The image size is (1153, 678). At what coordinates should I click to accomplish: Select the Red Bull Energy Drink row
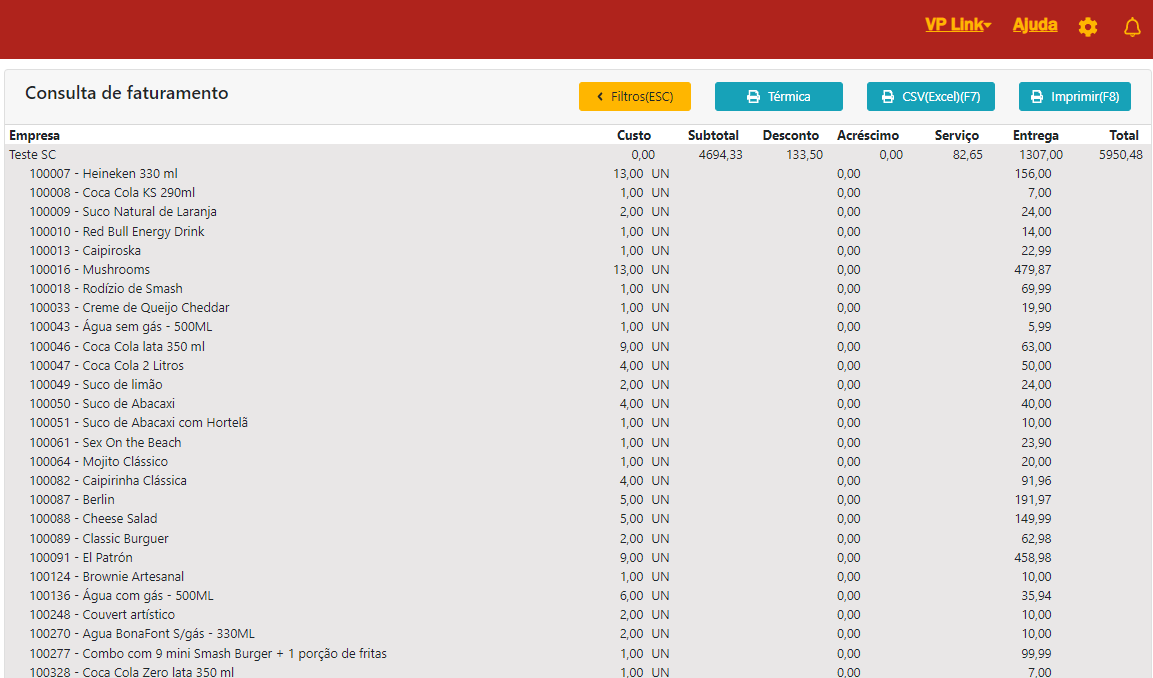tap(116, 232)
